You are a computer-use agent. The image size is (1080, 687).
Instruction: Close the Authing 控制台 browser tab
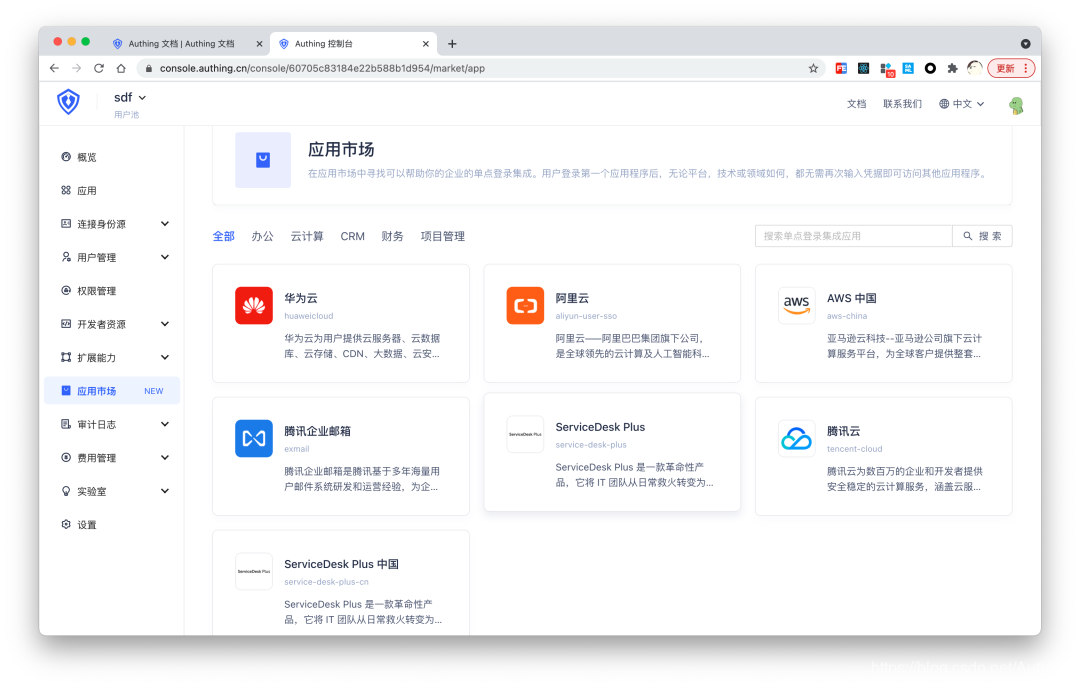426,43
